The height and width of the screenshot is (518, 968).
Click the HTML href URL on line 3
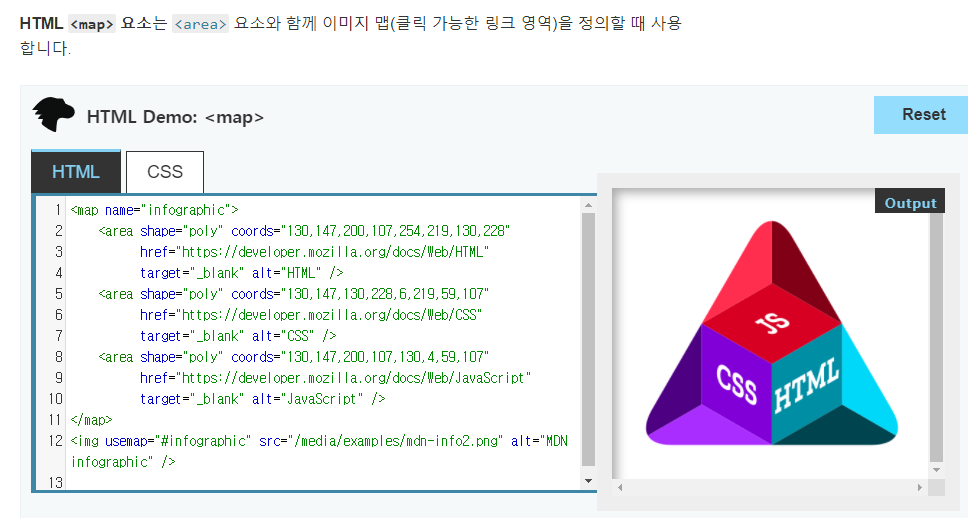pyautogui.click(x=333, y=252)
